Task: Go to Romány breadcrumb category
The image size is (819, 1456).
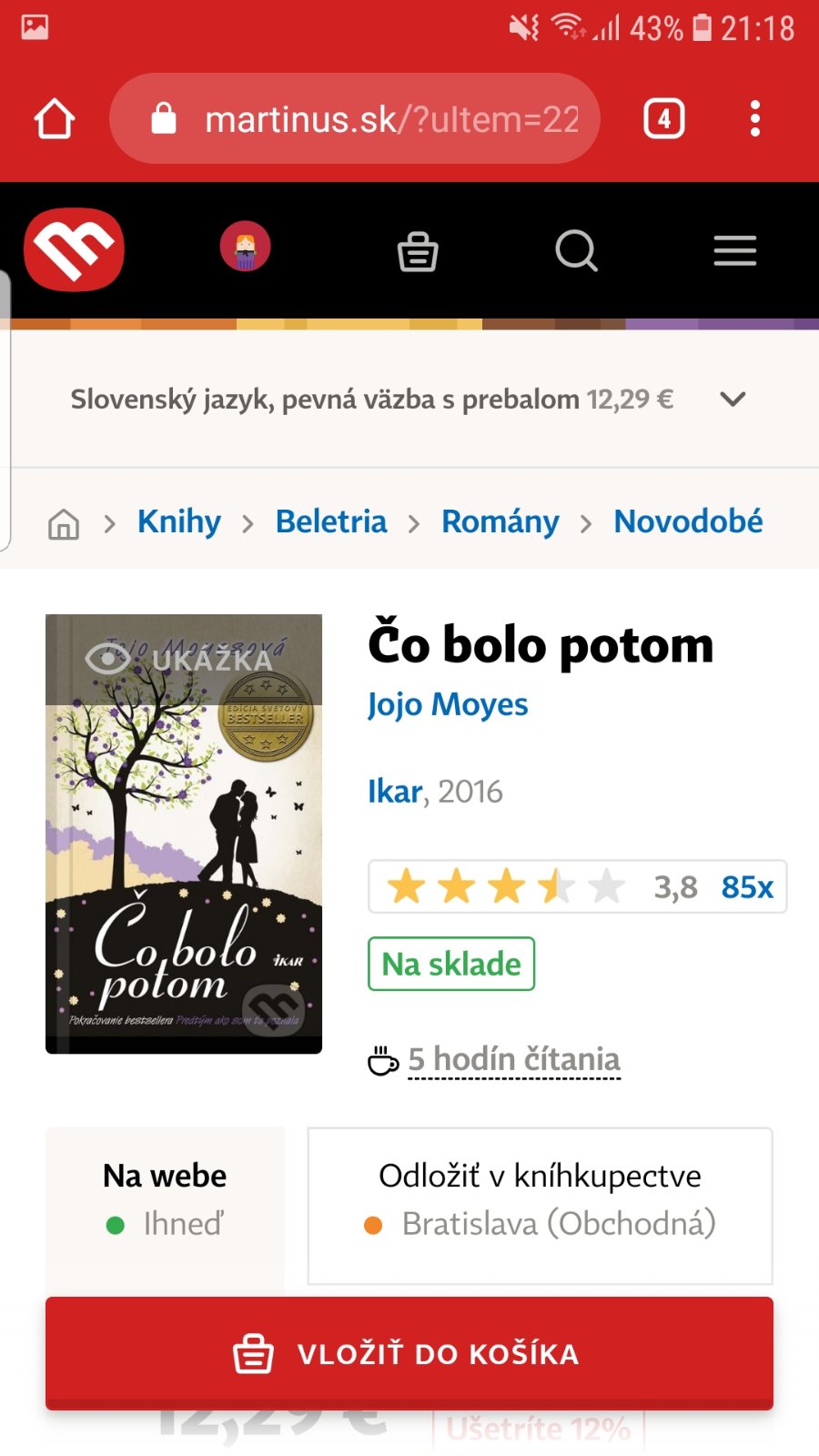Action: (x=500, y=521)
